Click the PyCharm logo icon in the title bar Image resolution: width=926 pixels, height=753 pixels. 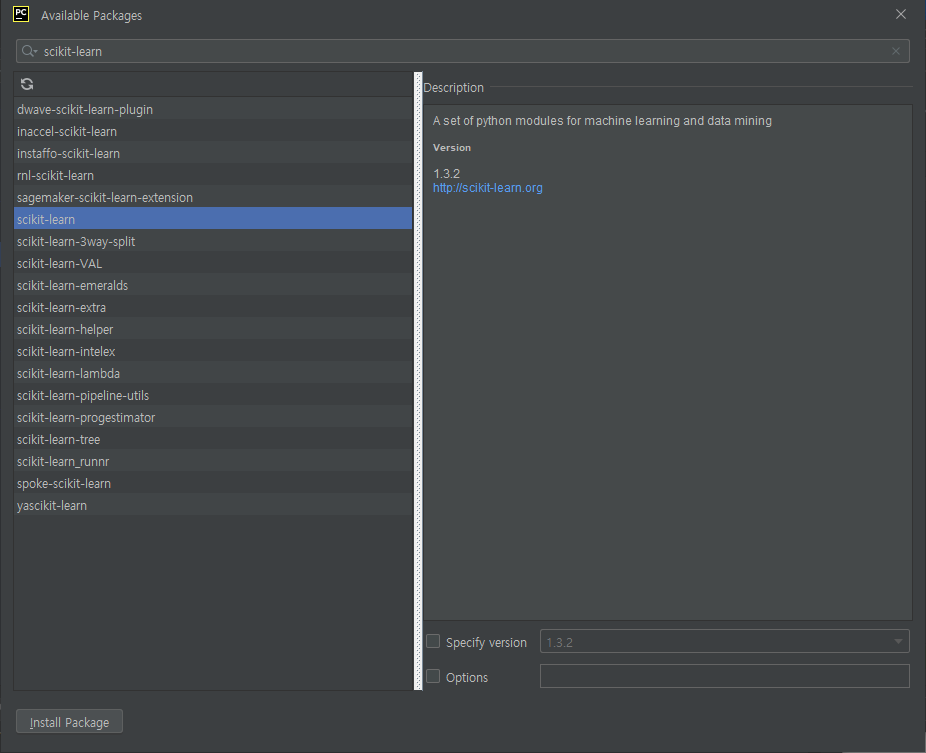tap(21, 14)
